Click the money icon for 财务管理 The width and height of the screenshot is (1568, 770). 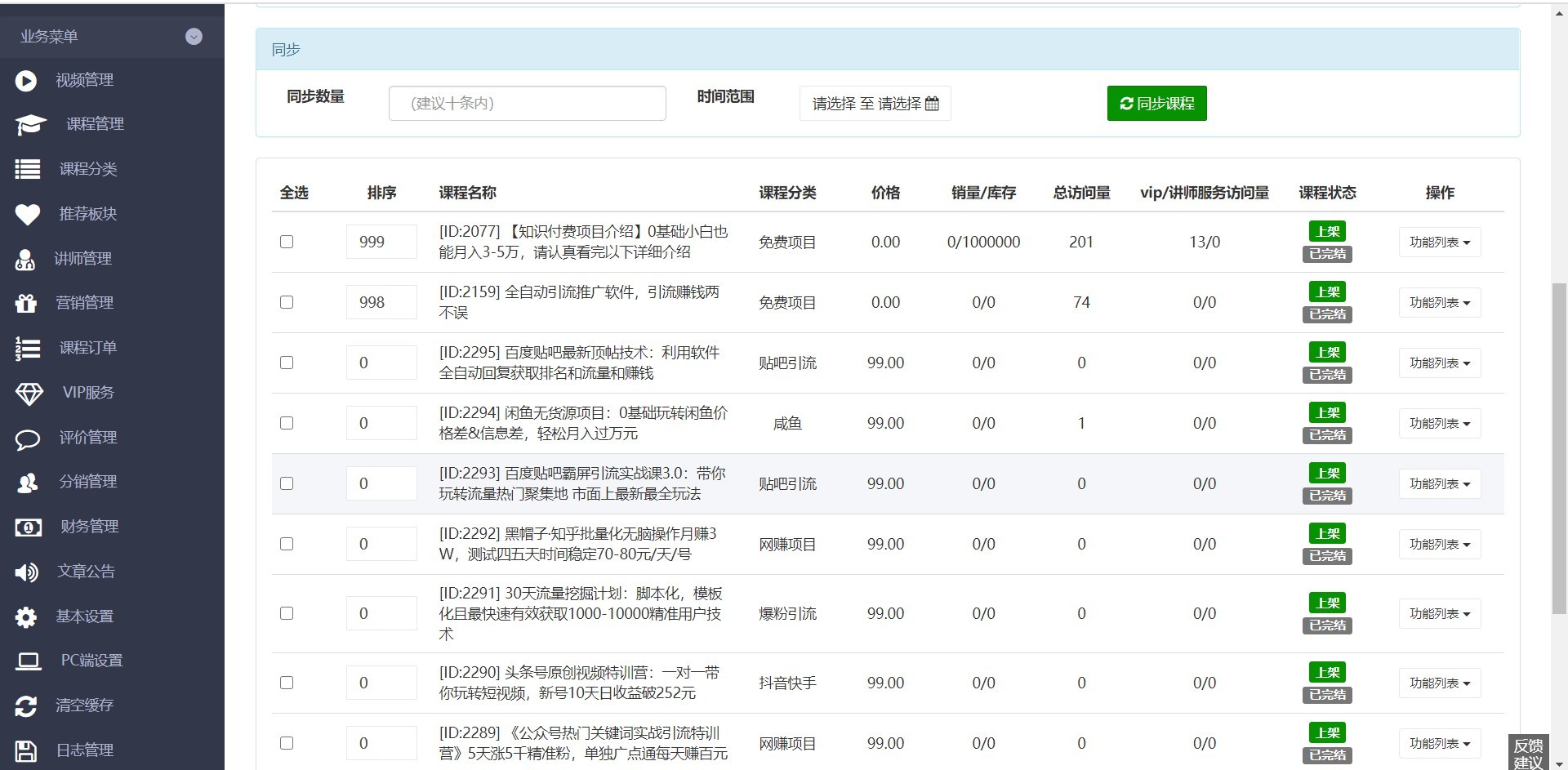[x=29, y=527]
